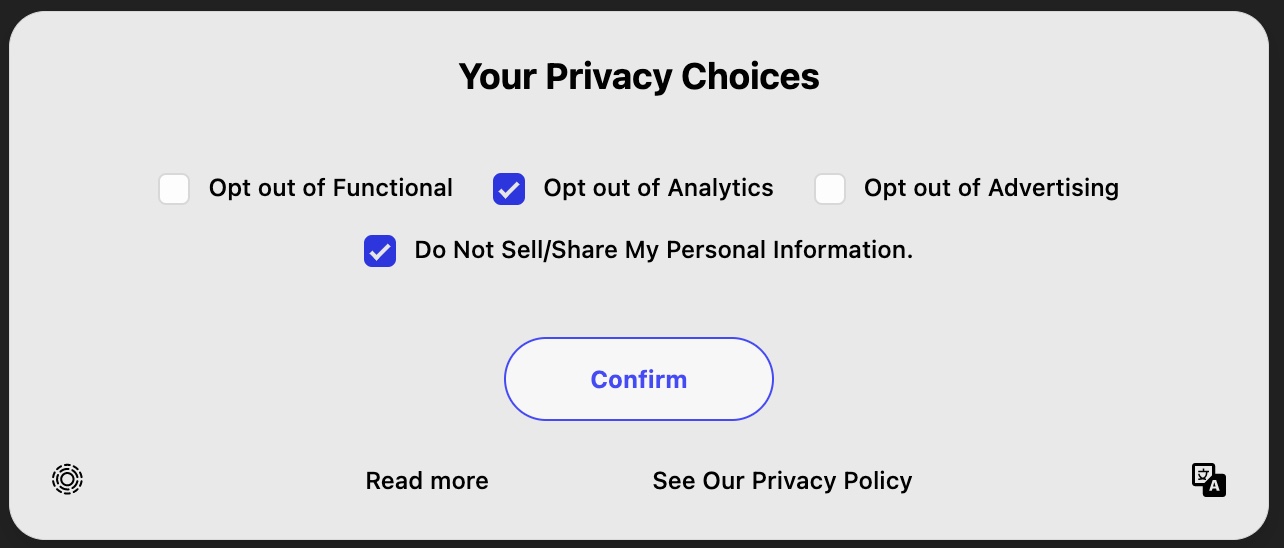This screenshot has height=548, width=1284.
Task: Click the blue Confirm text inside the button
Action: (639, 380)
